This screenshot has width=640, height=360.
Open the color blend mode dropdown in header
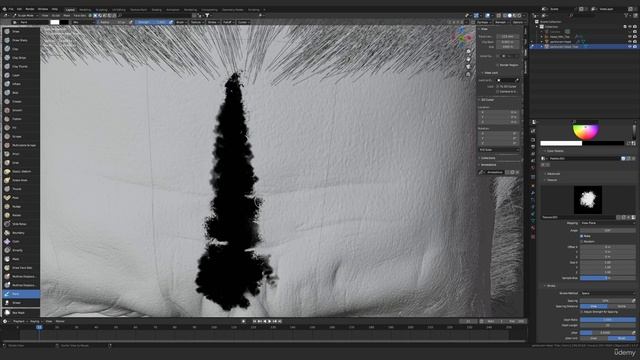pyautogui.click(x=85, y=22)
